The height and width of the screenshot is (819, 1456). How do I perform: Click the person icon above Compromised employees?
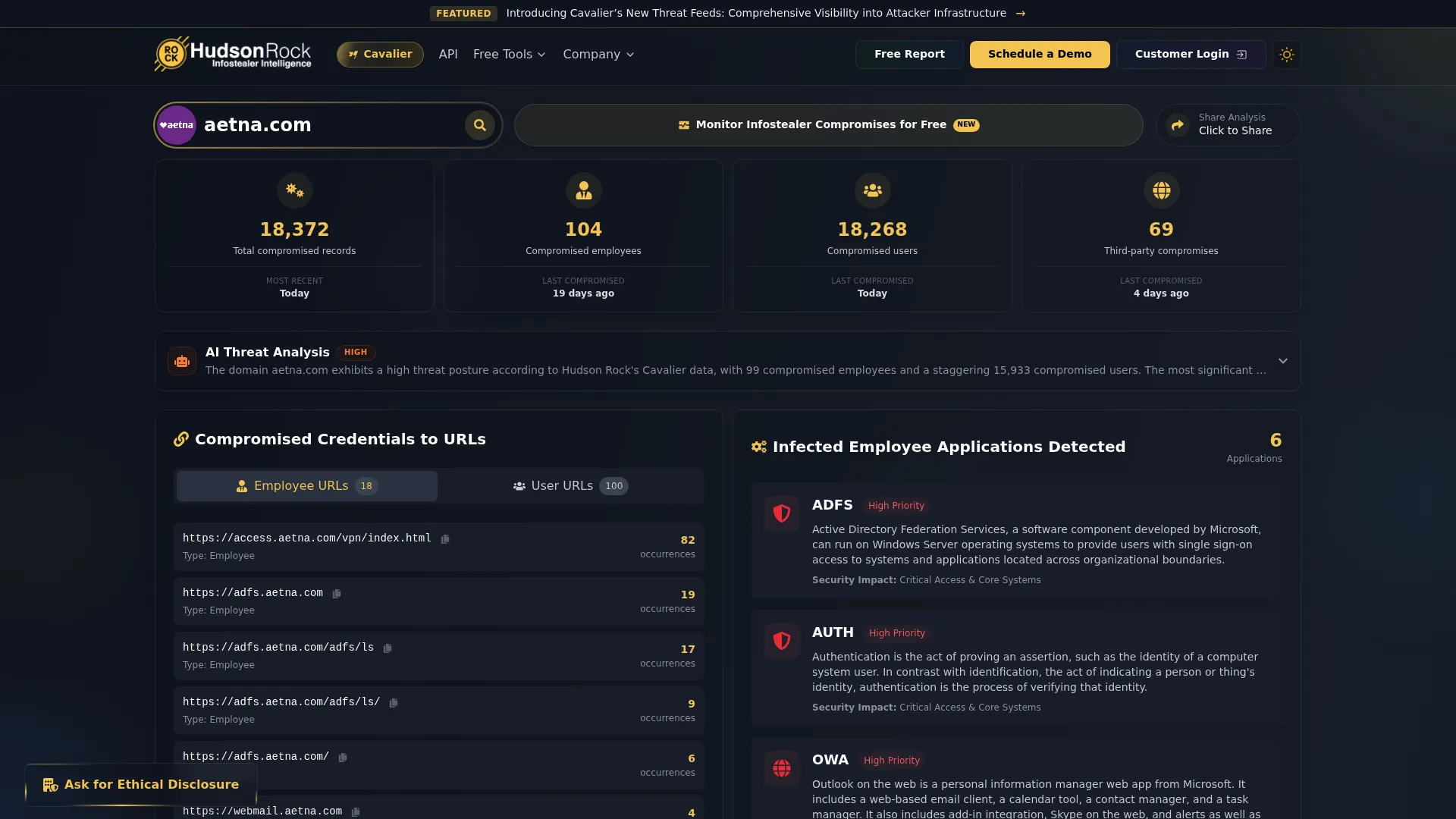coord(583,190)
